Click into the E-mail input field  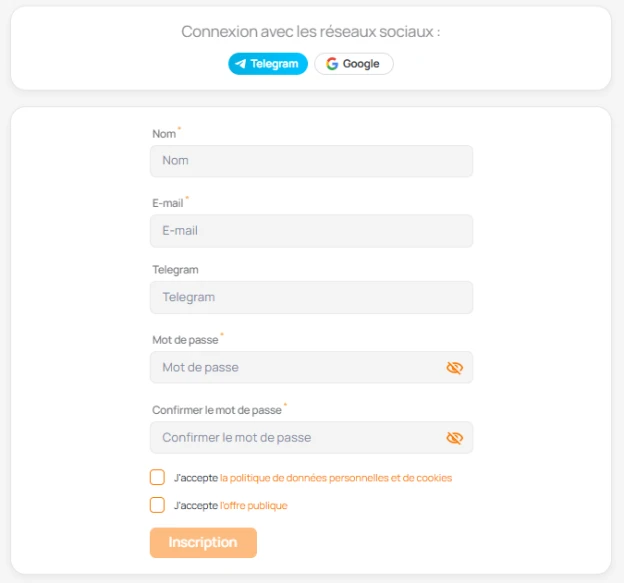pyautogui.click(x=311, y=231)
